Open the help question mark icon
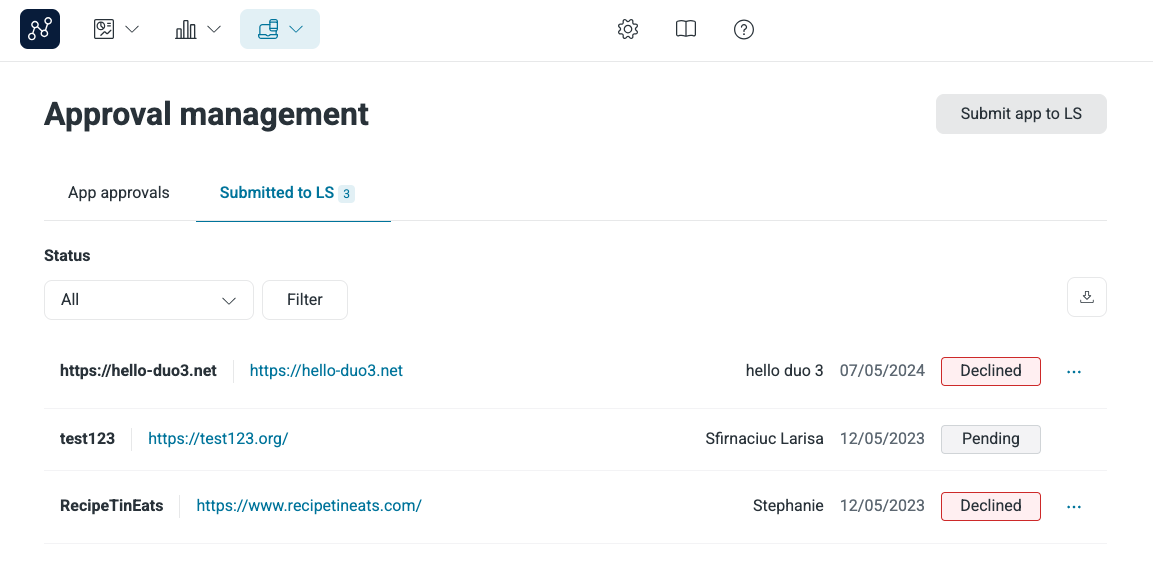Image resolution: width=1153 pixels, height=578 pixels. pos(743,29)
